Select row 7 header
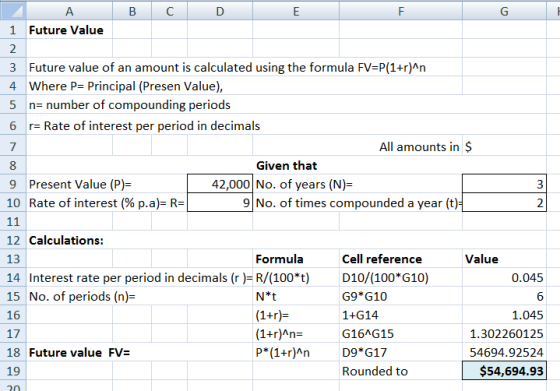560x391 pixels. pos(13,146)
